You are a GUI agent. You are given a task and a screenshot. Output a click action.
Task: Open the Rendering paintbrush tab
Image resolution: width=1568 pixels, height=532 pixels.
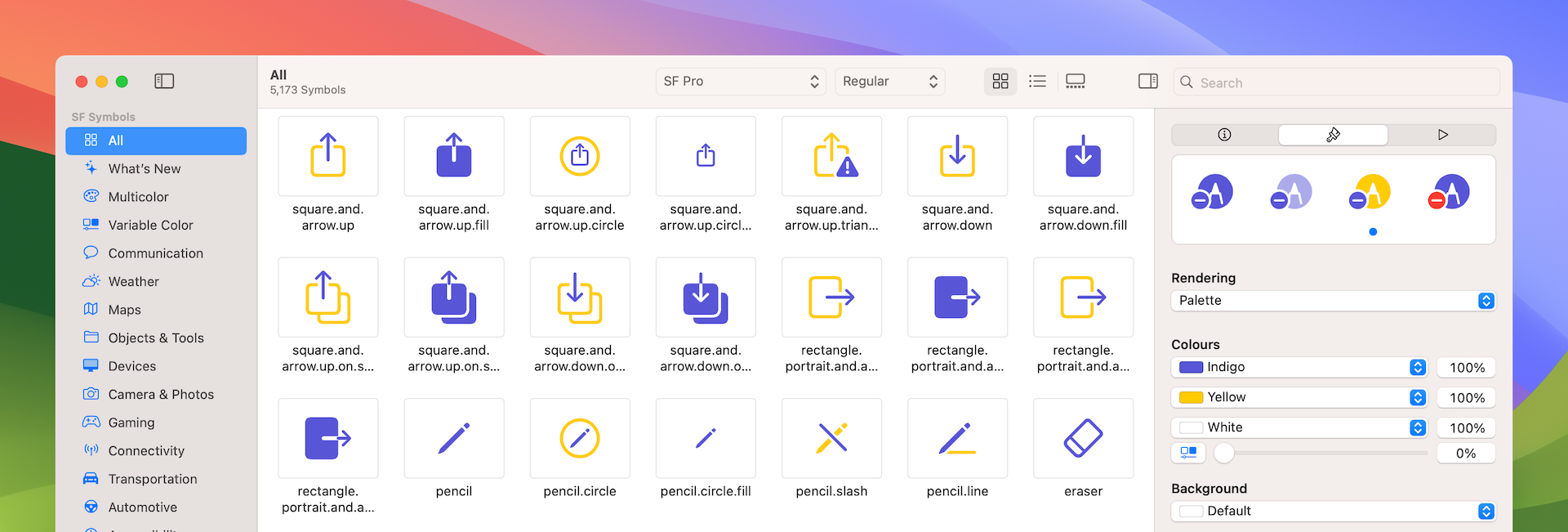(1333, 135)
